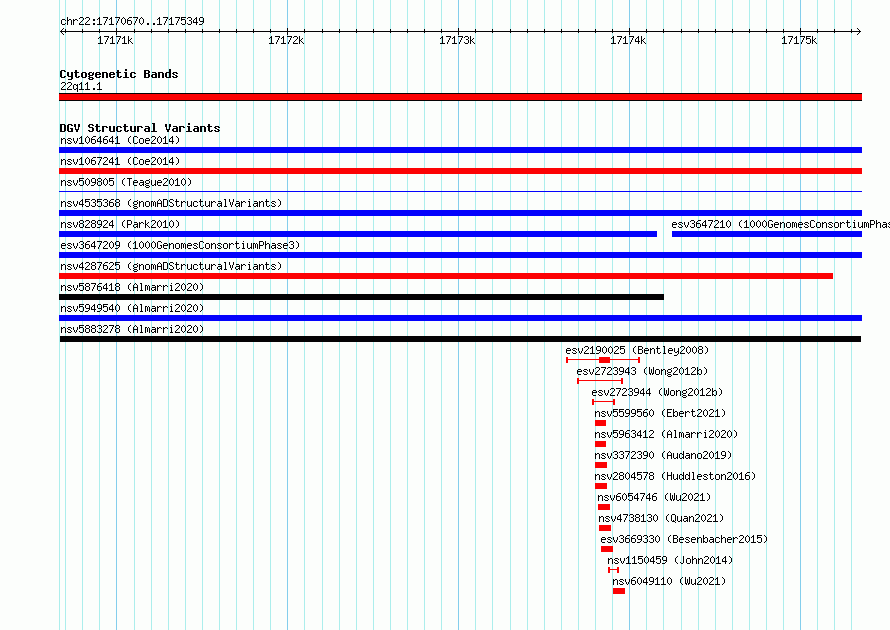Click the red box under nsv6049110
The height and width of the screenshot is (630, 890).
(x=619, y=591)
